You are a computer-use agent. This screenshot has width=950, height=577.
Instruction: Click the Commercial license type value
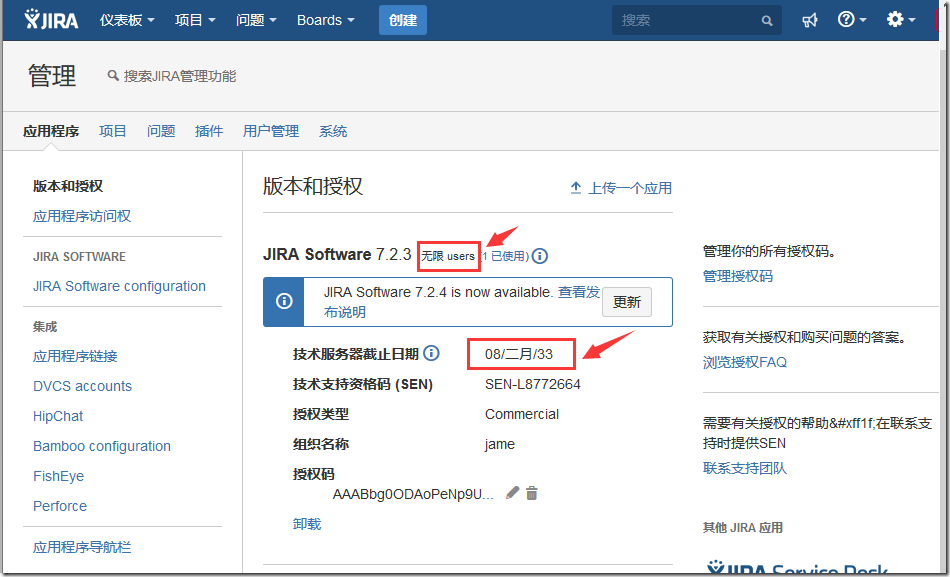(x=522, y=414)
